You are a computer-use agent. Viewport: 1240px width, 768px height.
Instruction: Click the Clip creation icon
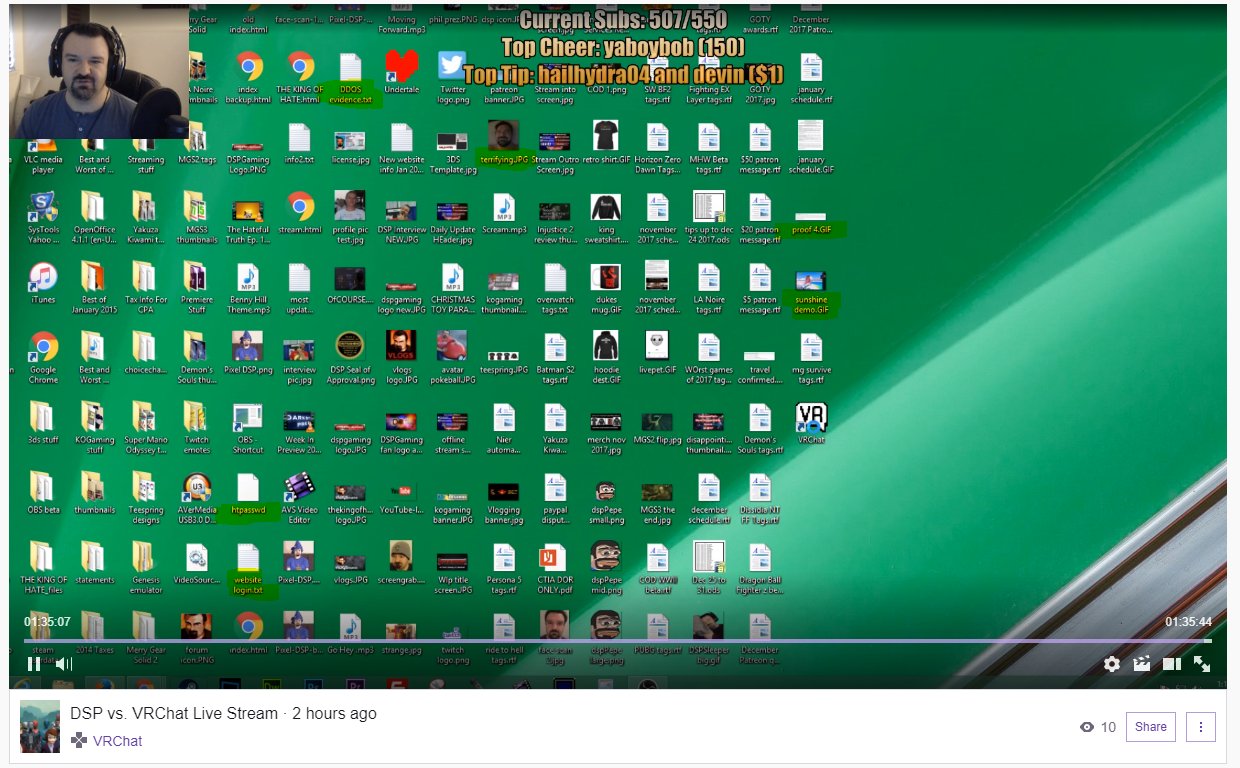coord(1142,664)
